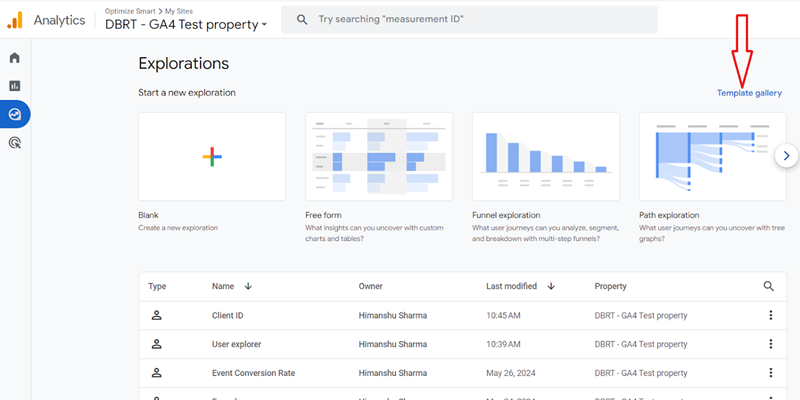Click Himanshu Sharma in User explorer row
Screen dimensions: 800x400
point(392,344)
